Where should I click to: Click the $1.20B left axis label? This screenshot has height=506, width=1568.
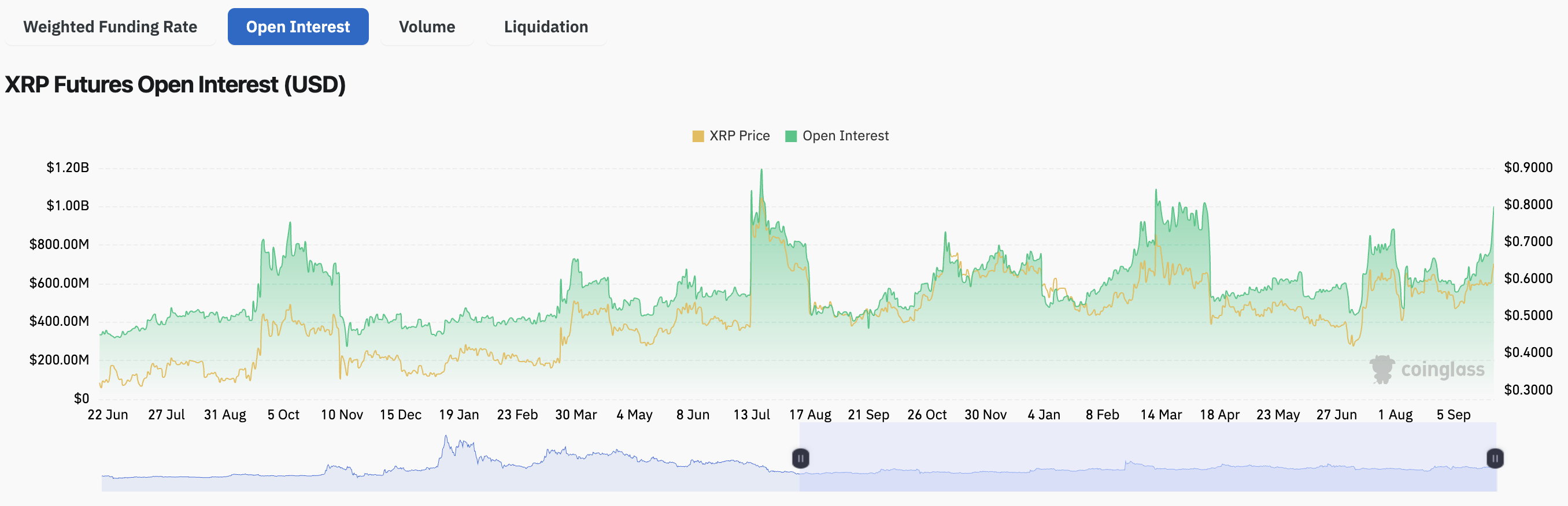[x=68, y=168]
